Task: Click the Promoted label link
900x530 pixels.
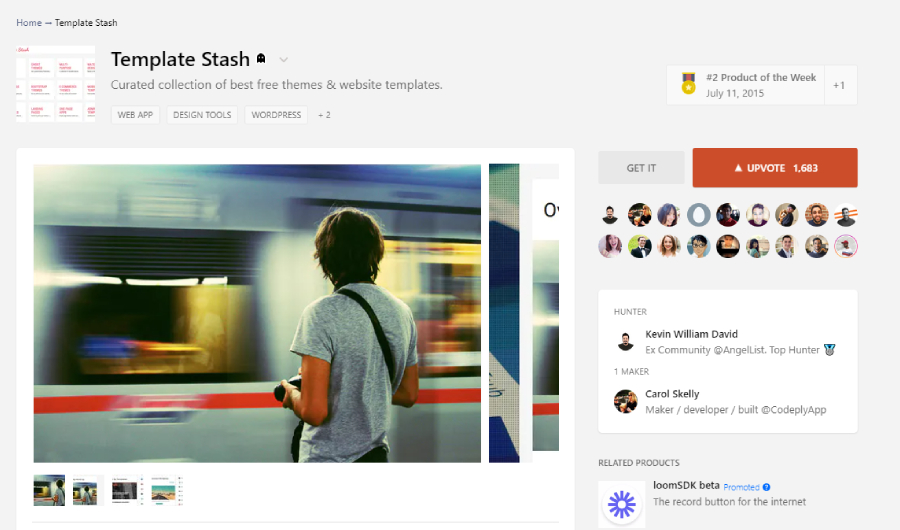Action: coord(741,487)
